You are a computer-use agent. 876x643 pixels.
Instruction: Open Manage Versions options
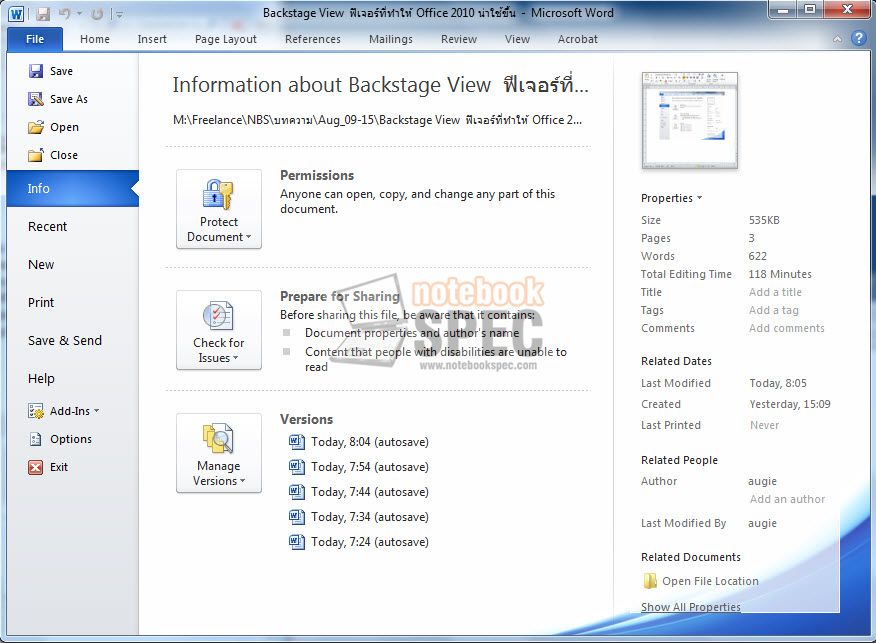[219, 454]
